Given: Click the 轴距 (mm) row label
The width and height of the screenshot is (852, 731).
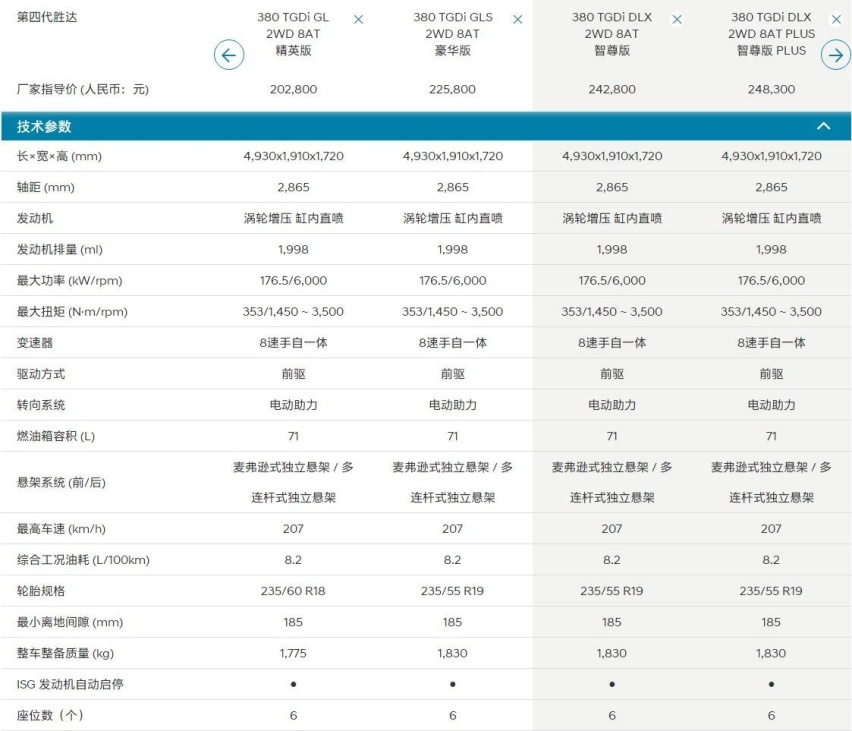Looking at the screenshot, I should [46, 187].
